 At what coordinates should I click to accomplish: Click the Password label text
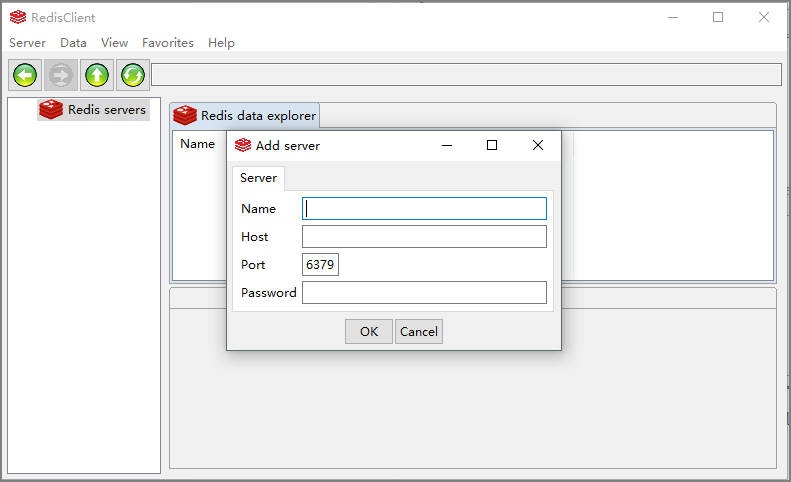pyautogui.click(x=269, y=293)
